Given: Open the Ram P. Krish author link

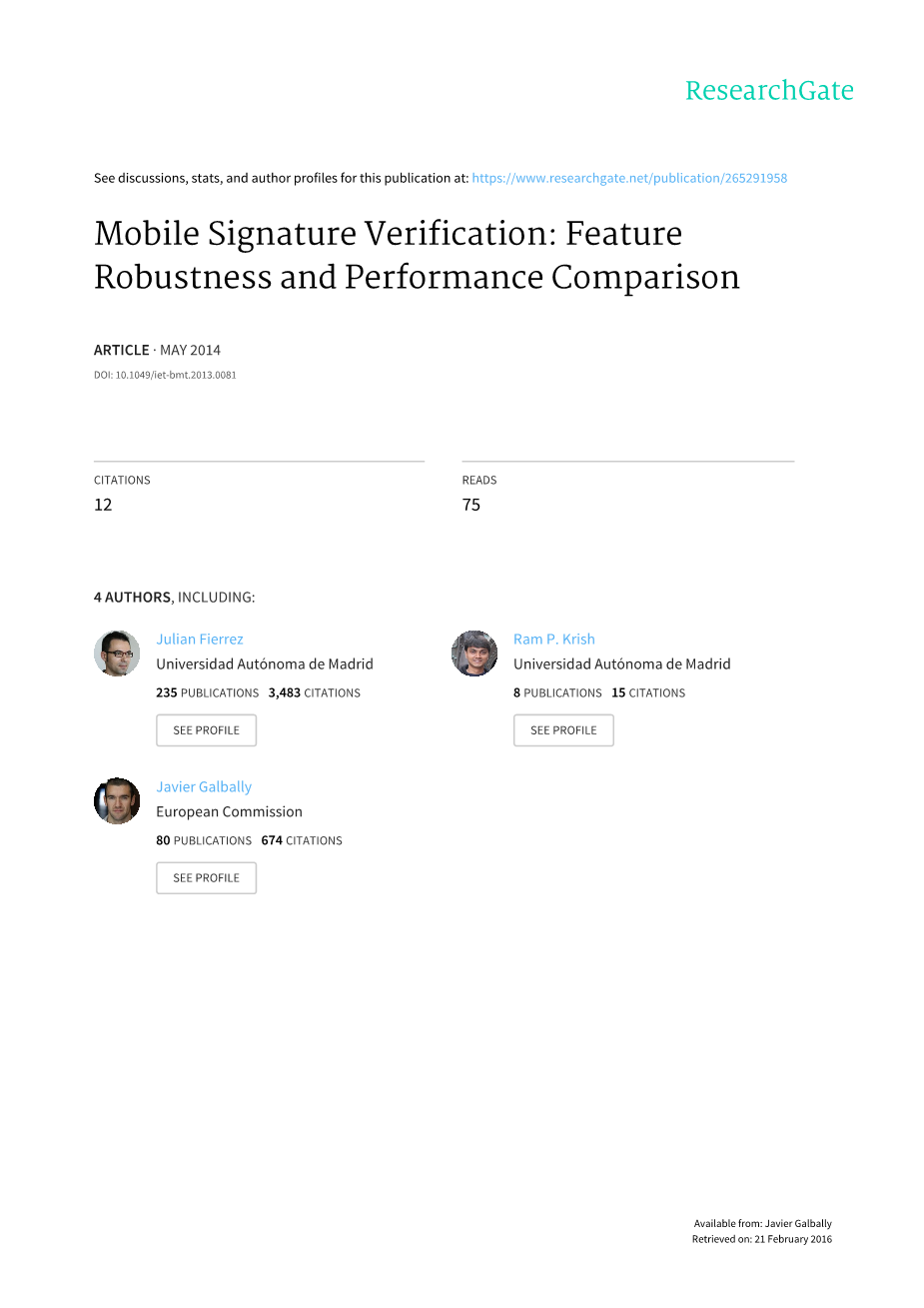Looking at the screenshot, I should 554,640.
